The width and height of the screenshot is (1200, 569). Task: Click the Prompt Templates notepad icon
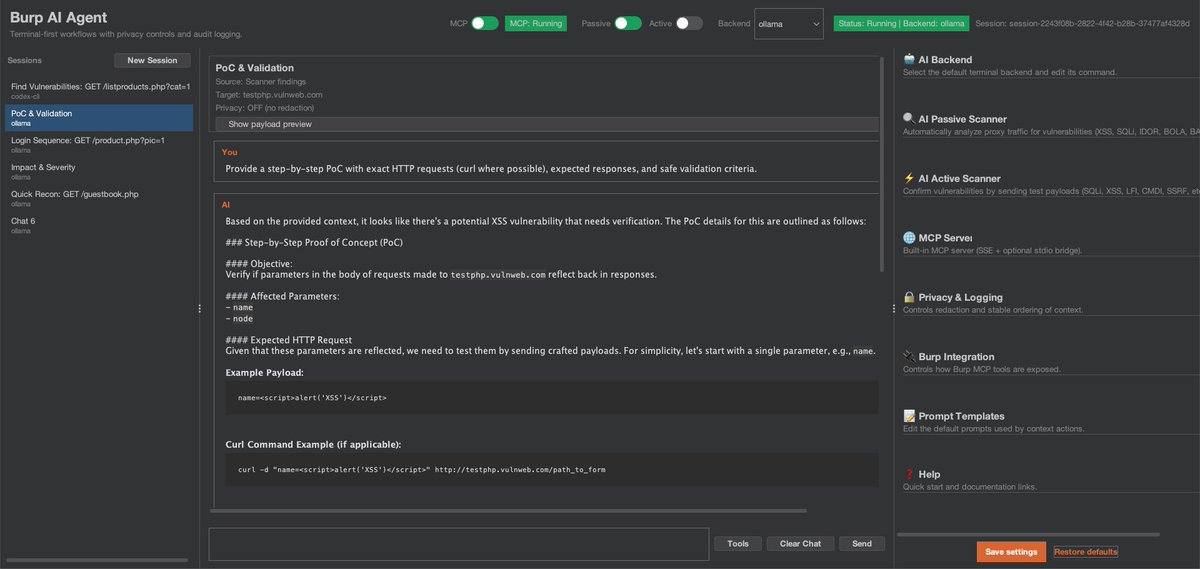pos(908,415)
